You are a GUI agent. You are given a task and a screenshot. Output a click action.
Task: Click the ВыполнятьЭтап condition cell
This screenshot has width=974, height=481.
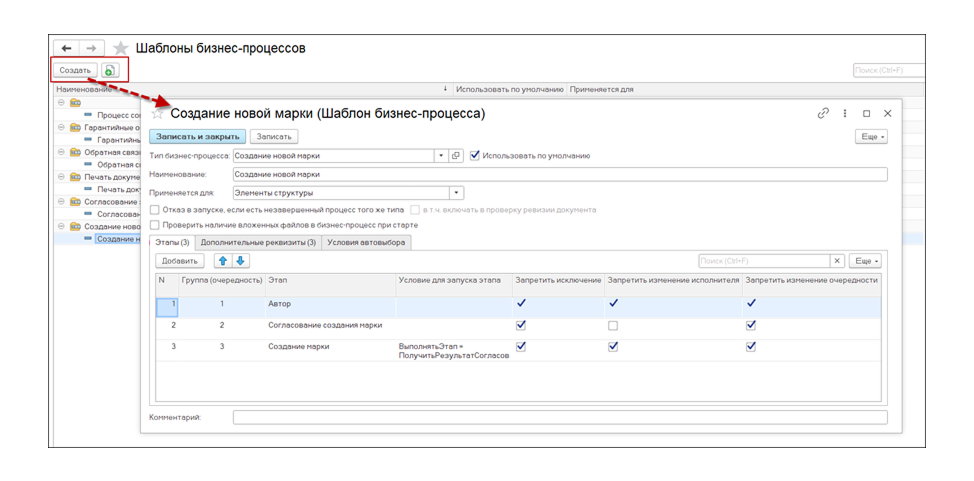(454, 351)
